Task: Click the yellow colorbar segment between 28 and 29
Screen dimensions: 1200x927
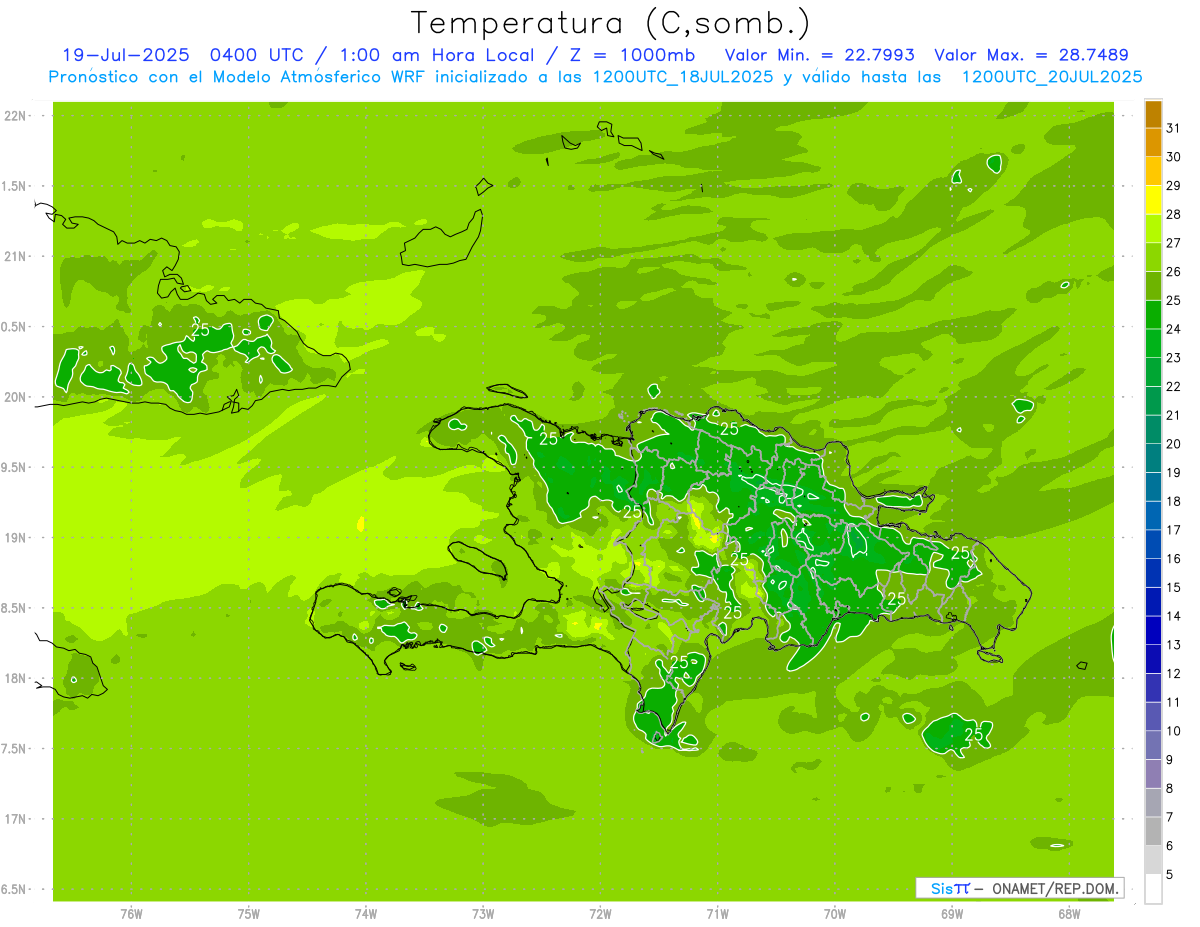Action: (1153, 200)
